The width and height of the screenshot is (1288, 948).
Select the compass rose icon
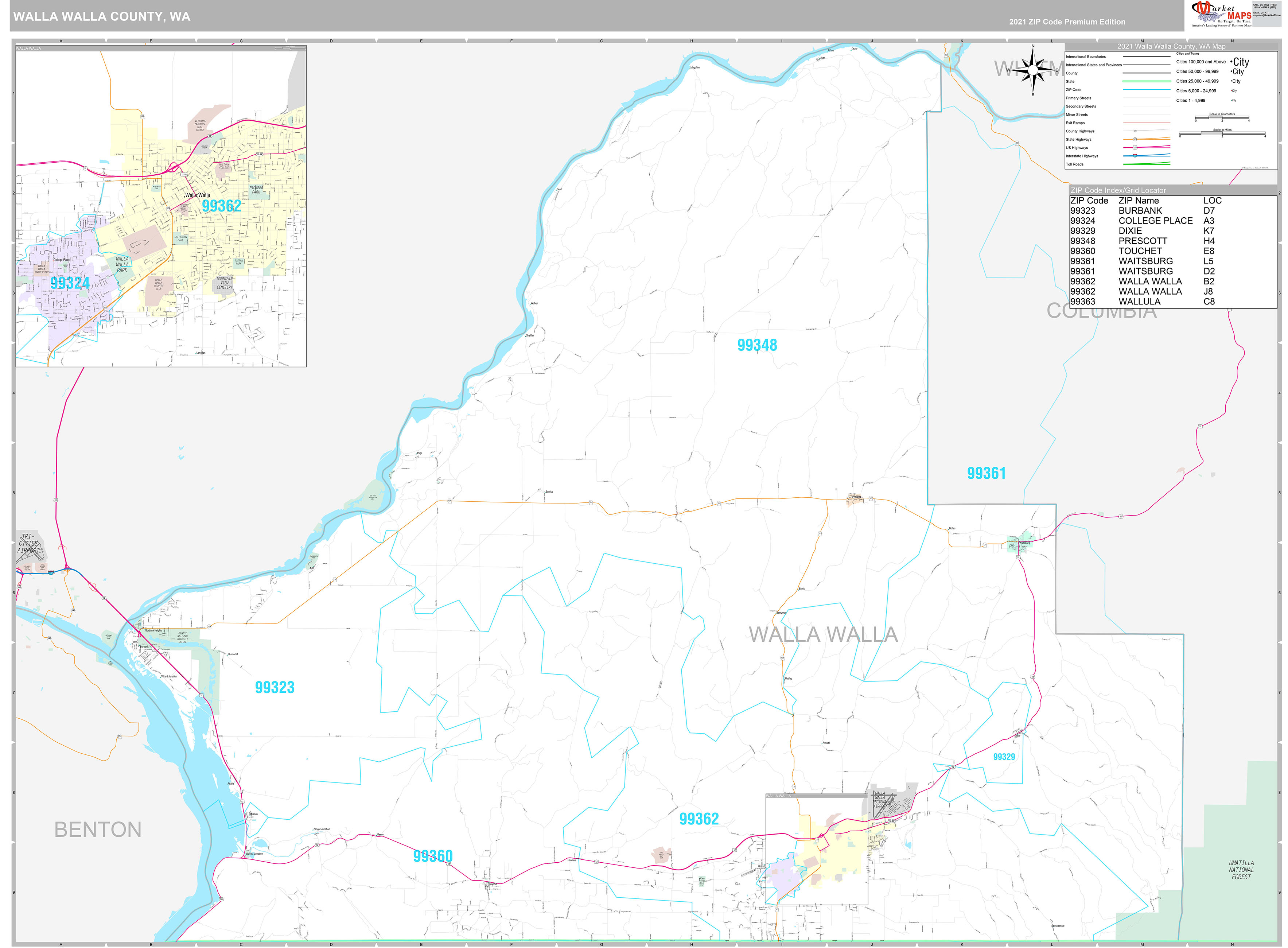click(1033, 69)
